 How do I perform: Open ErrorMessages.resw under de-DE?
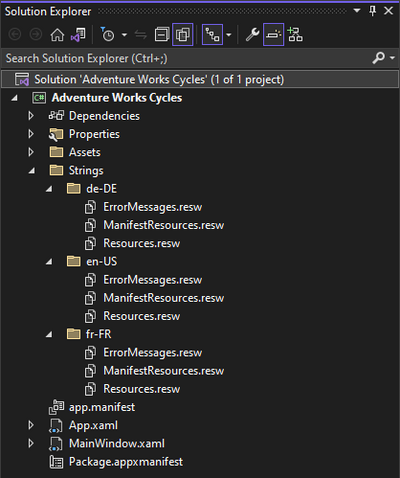coord(152,207)
